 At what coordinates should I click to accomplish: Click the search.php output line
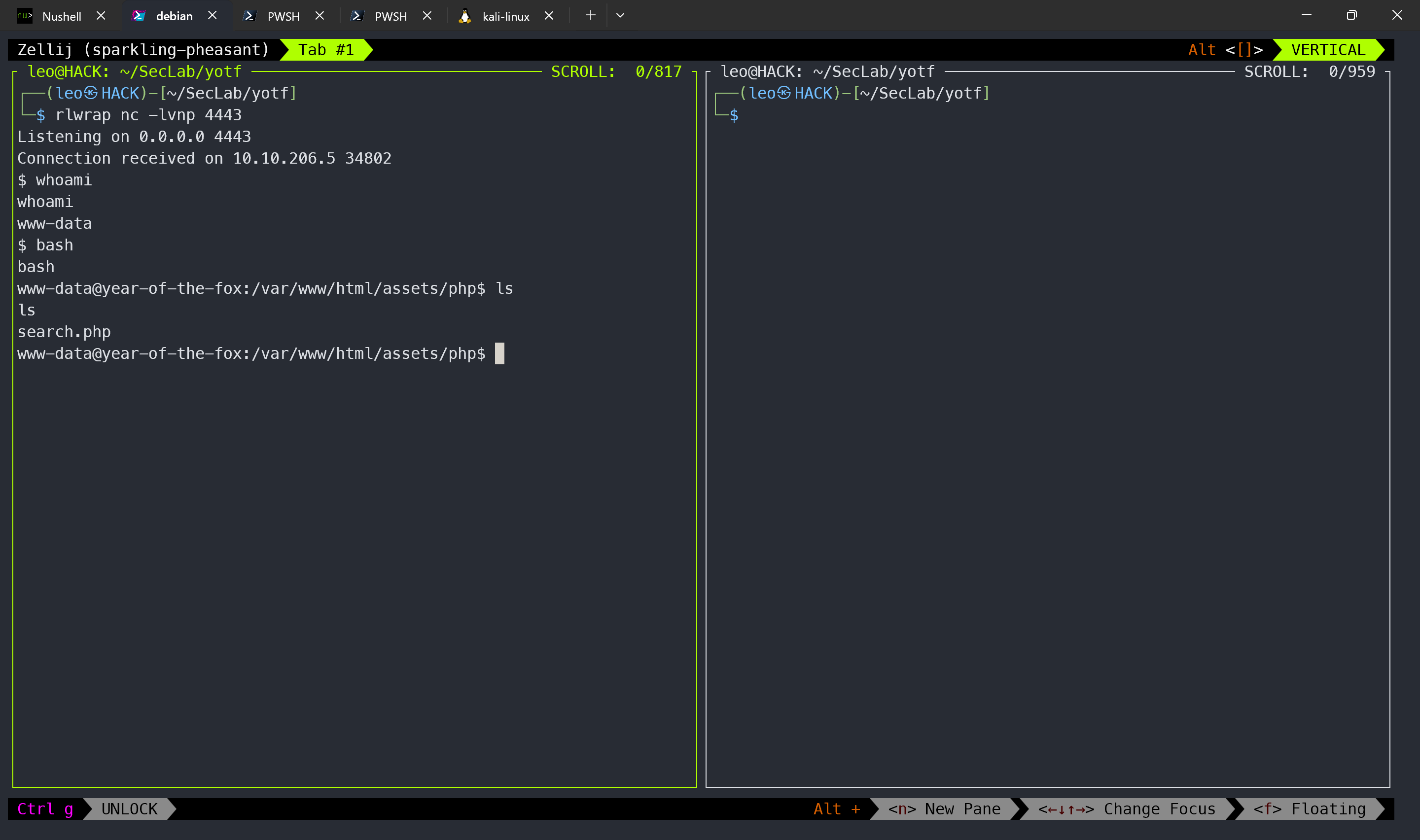click(64, 332)
